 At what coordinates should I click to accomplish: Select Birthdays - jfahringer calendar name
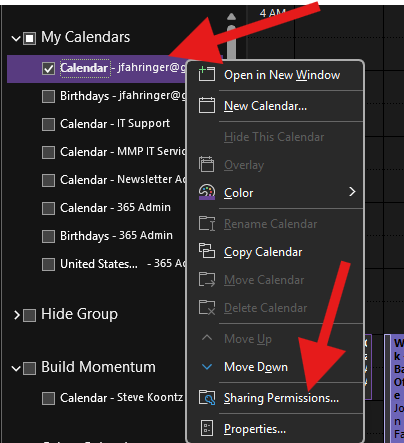123,96
